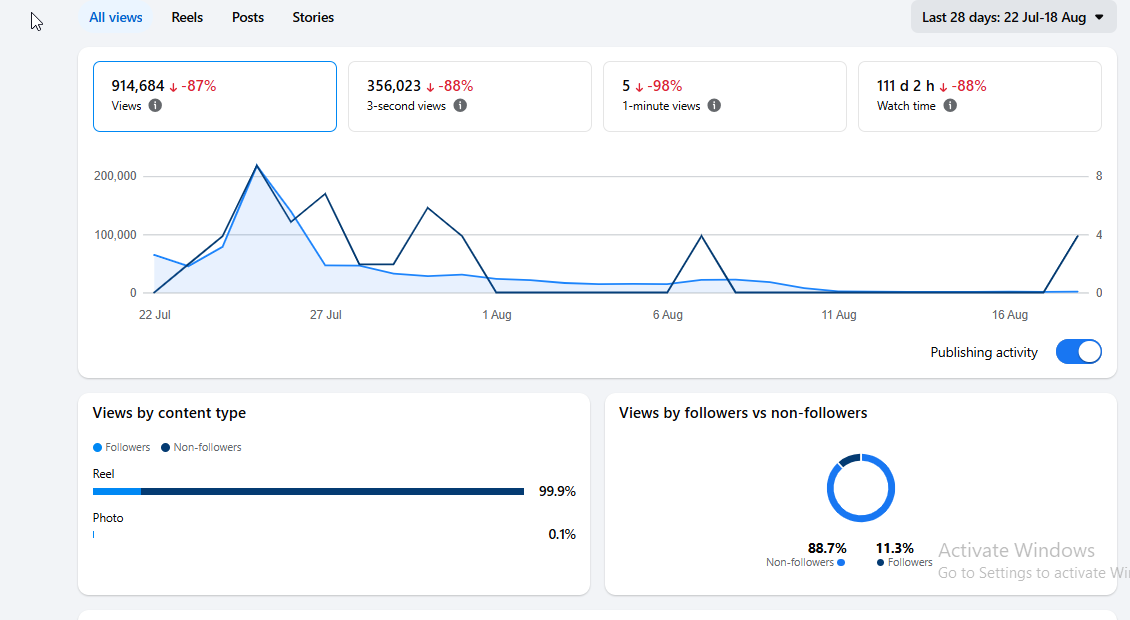Click the Non-followers dark legend dot in content type

click(165, 448)
